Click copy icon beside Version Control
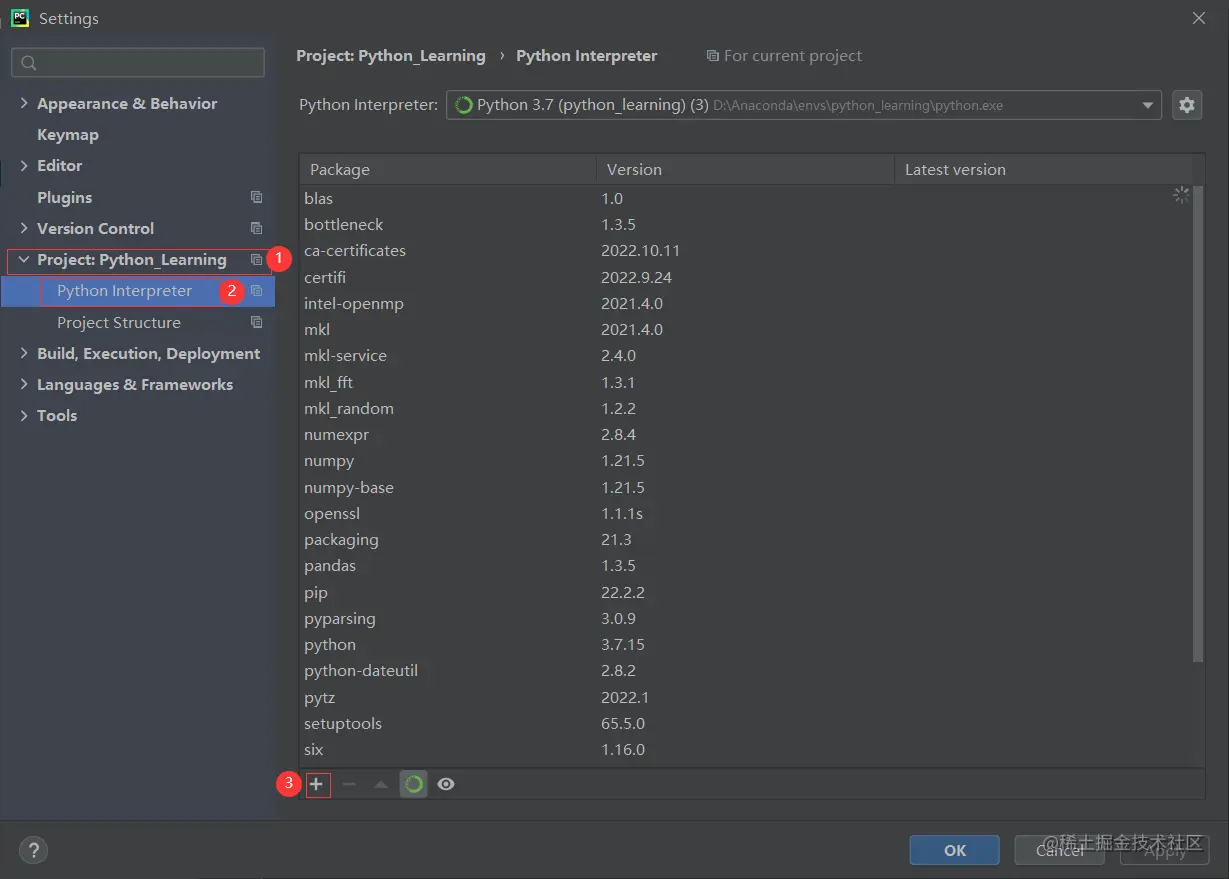 pyautogui.click(x=256, y=228)
